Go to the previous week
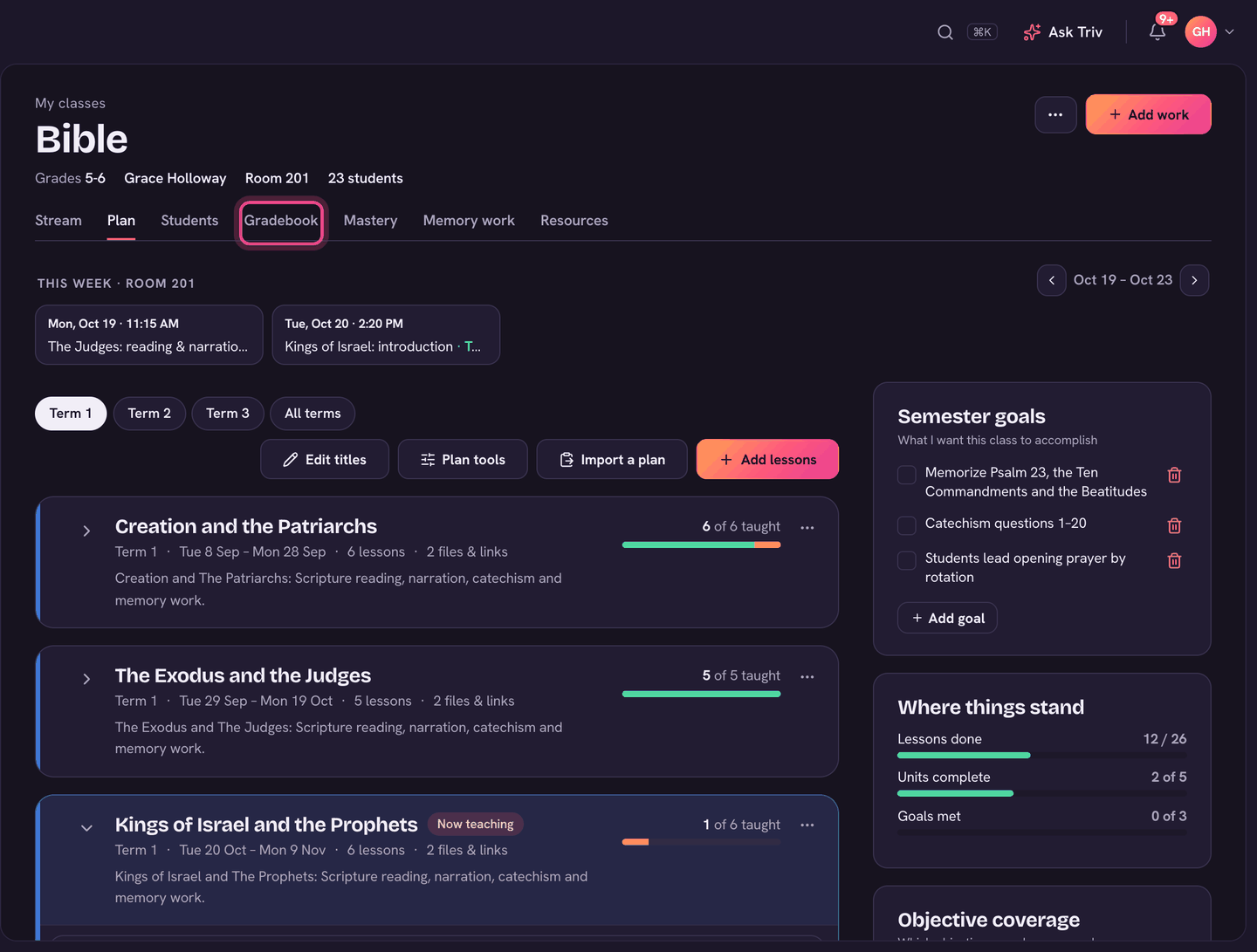The image size is (1257, 952). [x=1052, y=280]
